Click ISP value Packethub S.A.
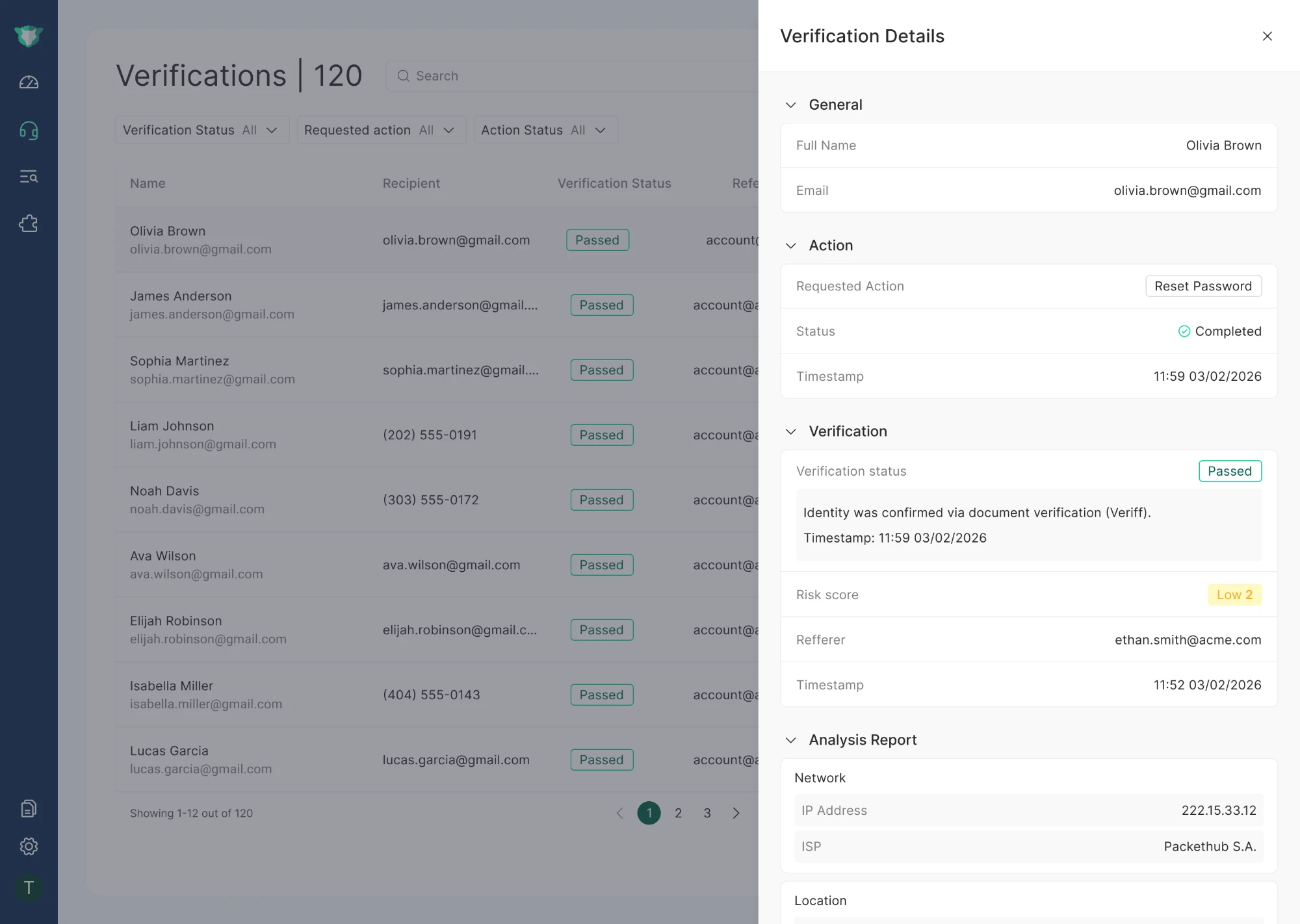Viewport: 1300px width, 924px height. click(1210, 847)
